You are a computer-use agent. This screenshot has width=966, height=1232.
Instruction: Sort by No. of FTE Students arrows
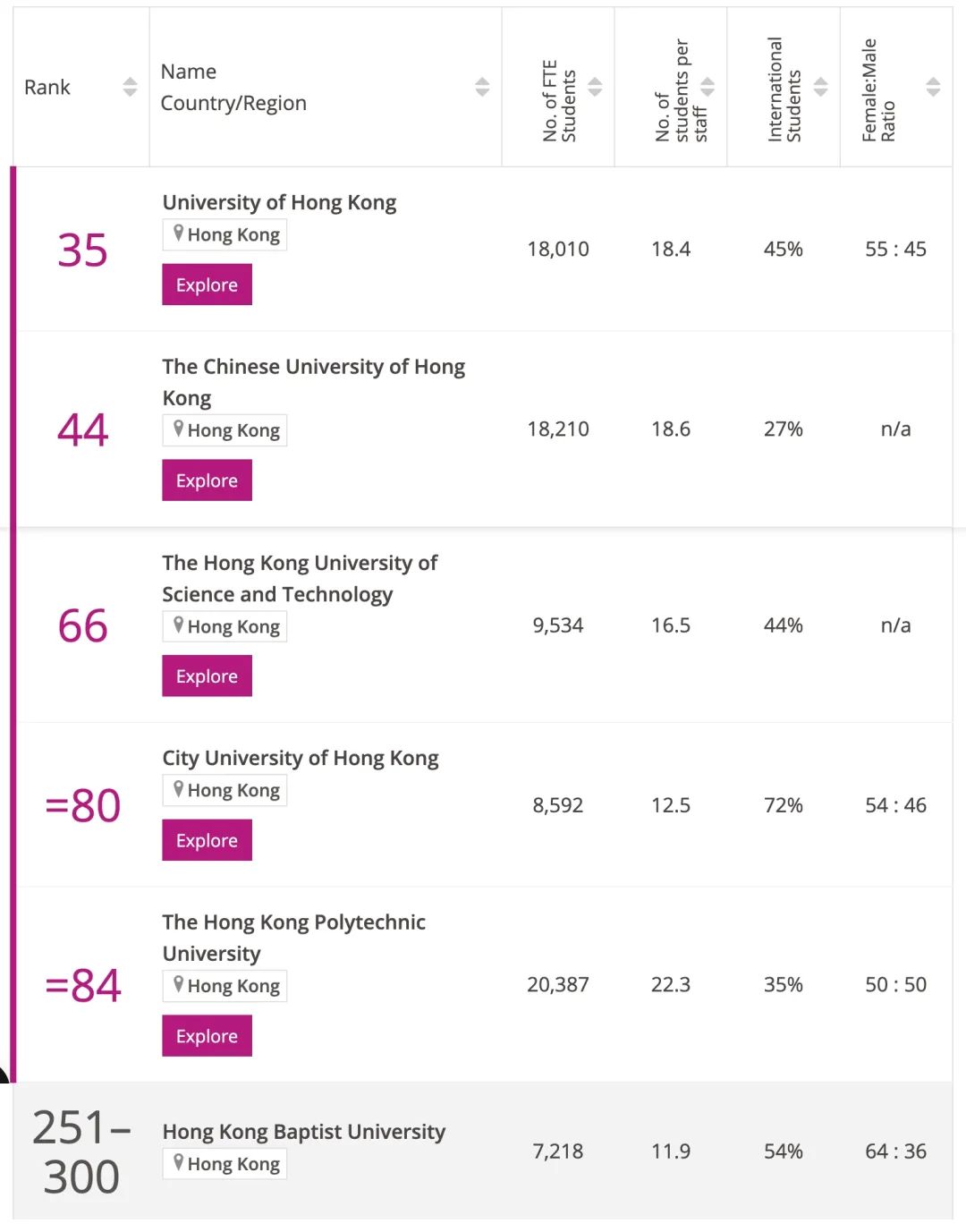point(595,87)
